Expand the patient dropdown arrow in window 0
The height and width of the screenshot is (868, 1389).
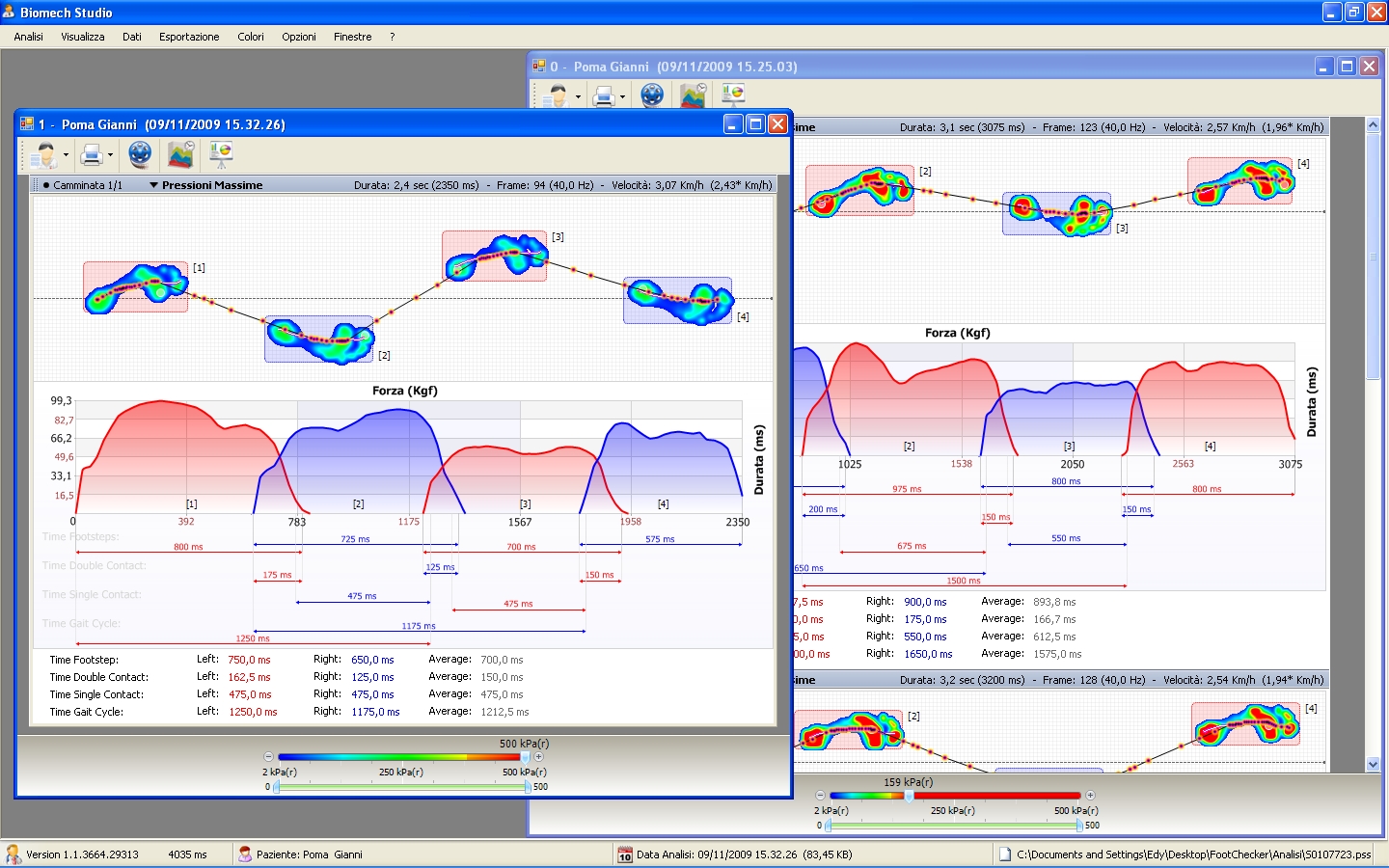(578, 96)
